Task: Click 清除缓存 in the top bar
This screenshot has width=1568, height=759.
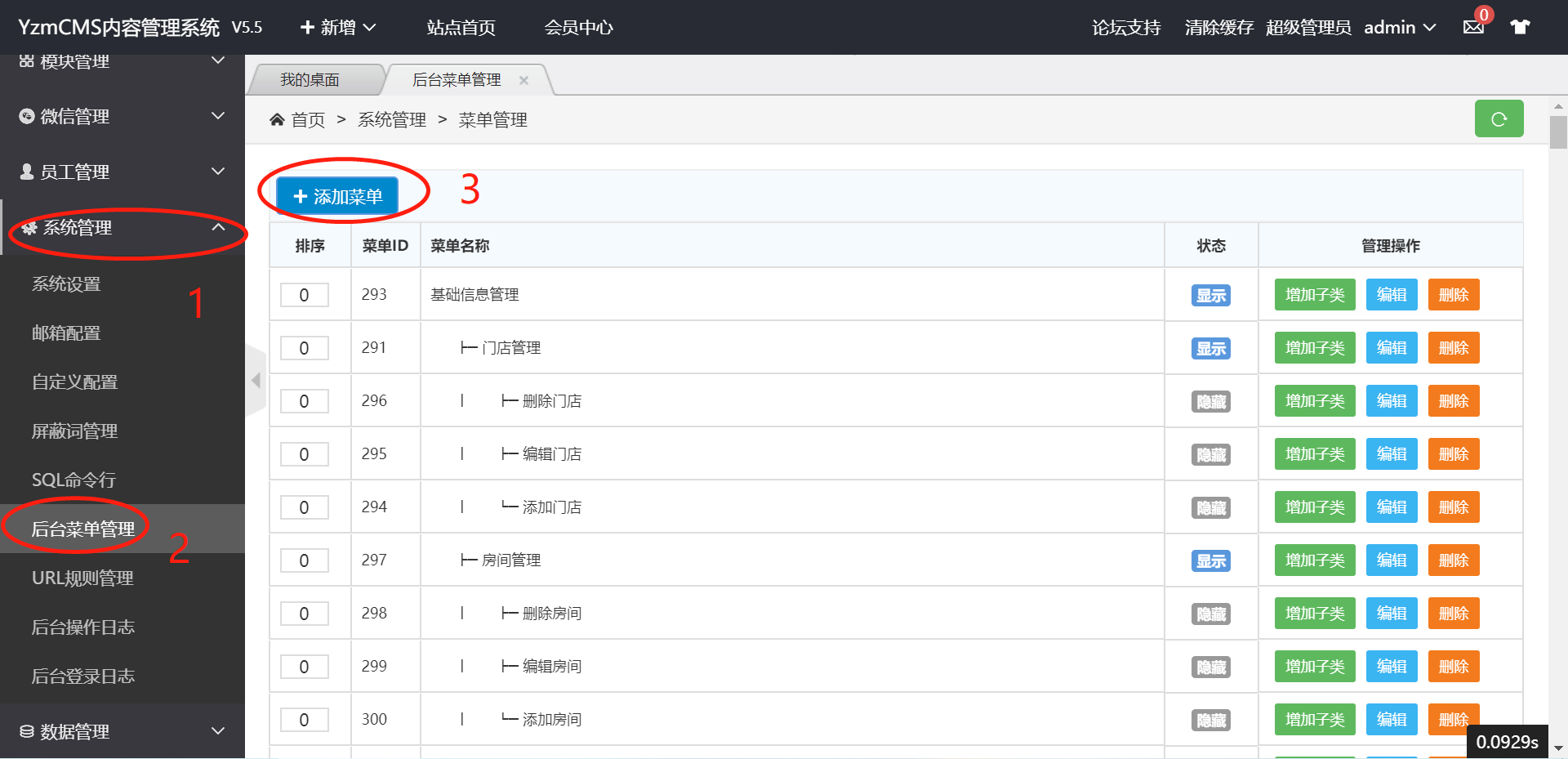Action: [1219, 27]
